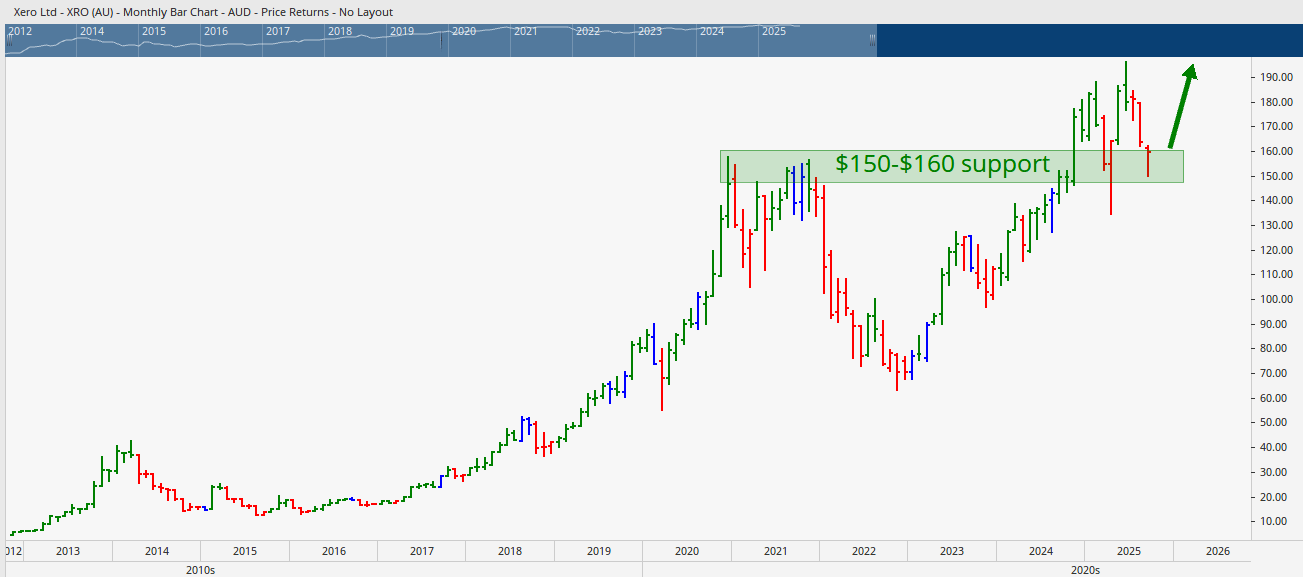Select 2024 in the top navigator strip

712,31
